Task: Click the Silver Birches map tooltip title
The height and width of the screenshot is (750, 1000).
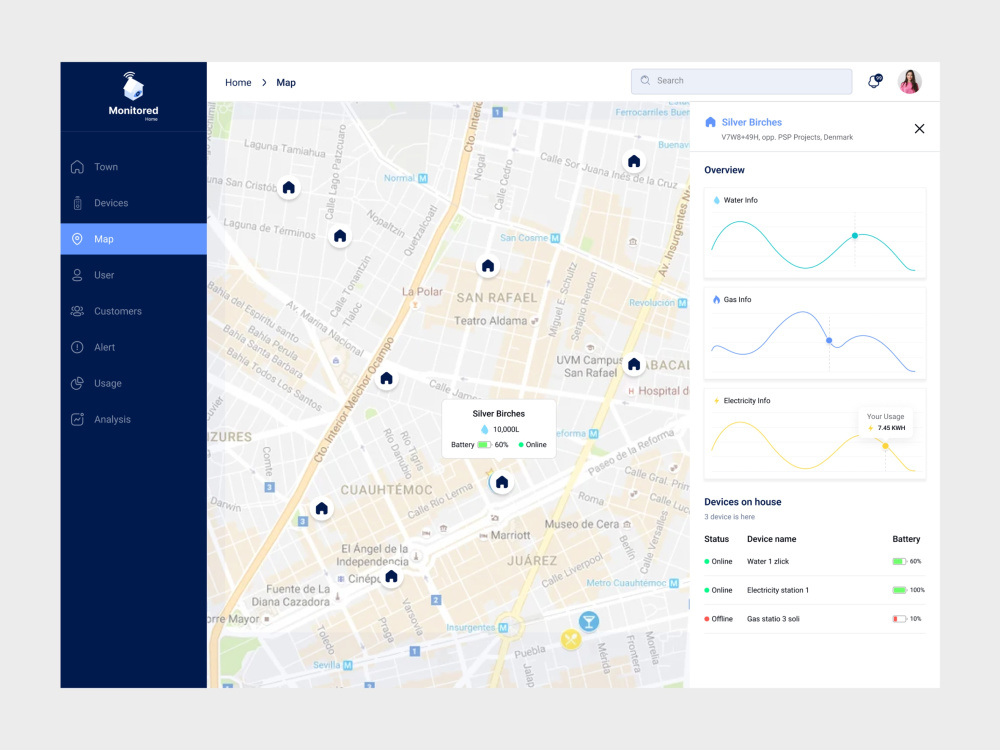Action: 499,413
